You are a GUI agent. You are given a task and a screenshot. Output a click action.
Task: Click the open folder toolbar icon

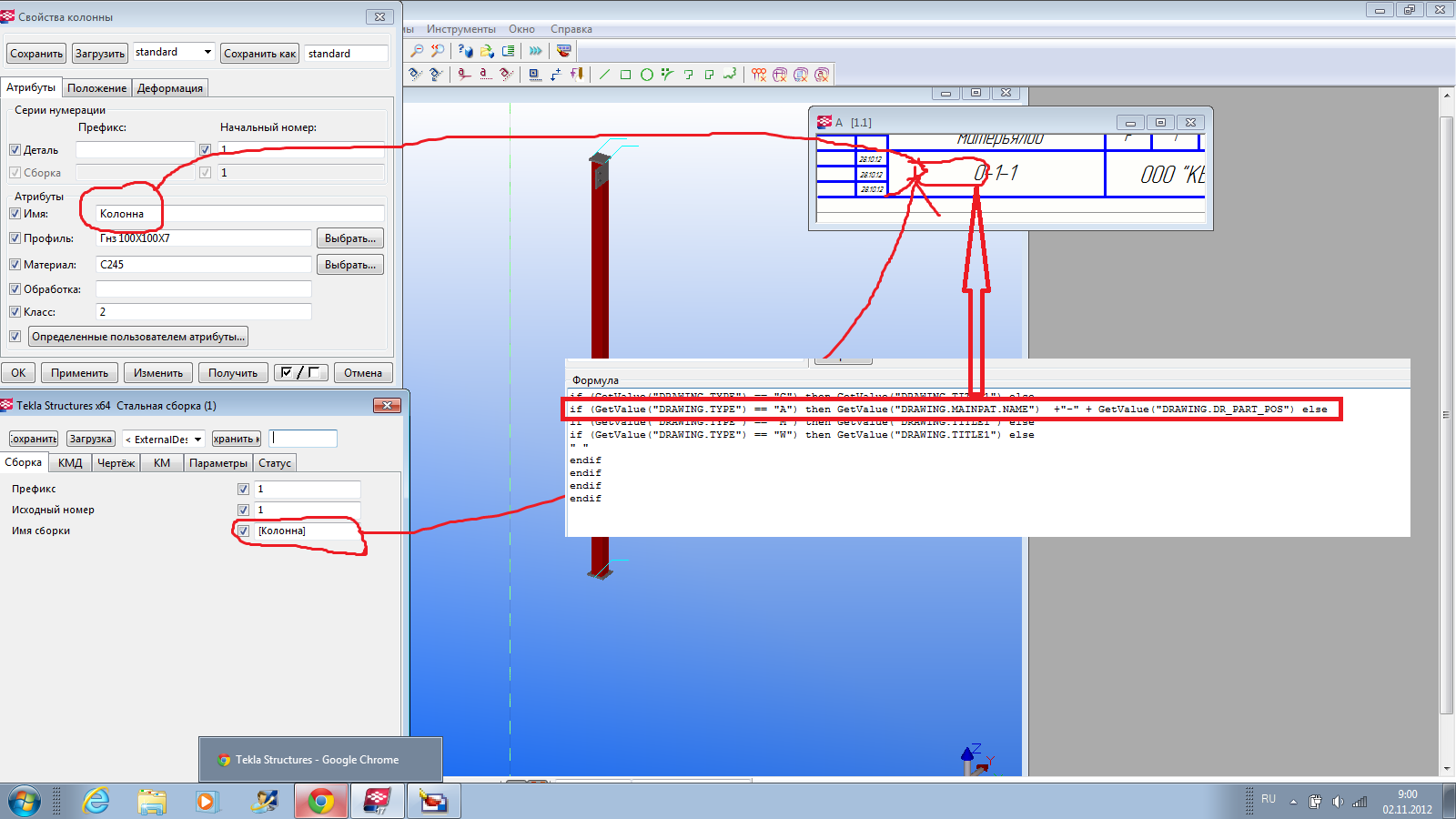(x=487, y=51)
